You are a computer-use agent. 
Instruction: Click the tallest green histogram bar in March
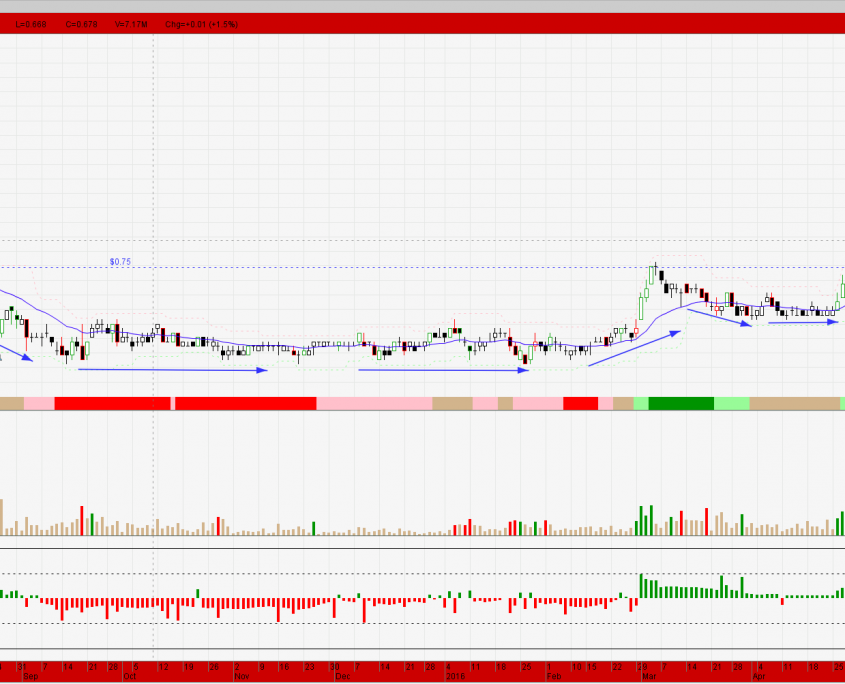(641, 586)
